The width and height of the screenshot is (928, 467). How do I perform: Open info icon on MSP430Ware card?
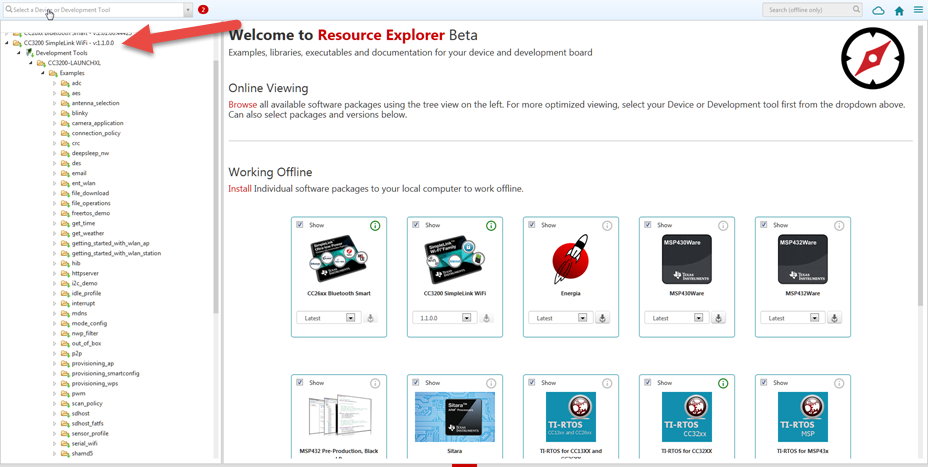pyautogui.click(x=723, y=226)
